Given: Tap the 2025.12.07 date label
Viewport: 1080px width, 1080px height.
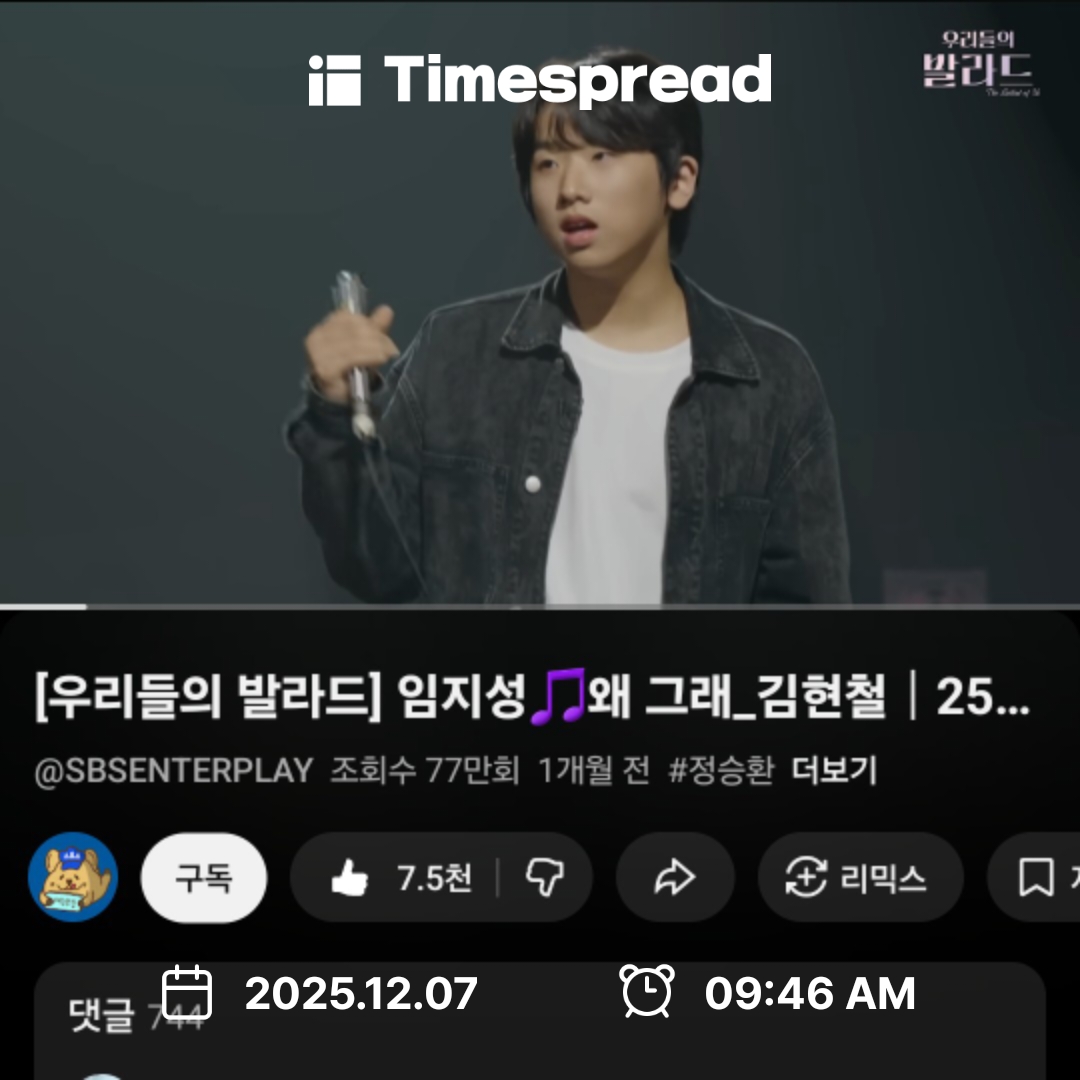Looking at the screenshot, I should coord(362,993).
